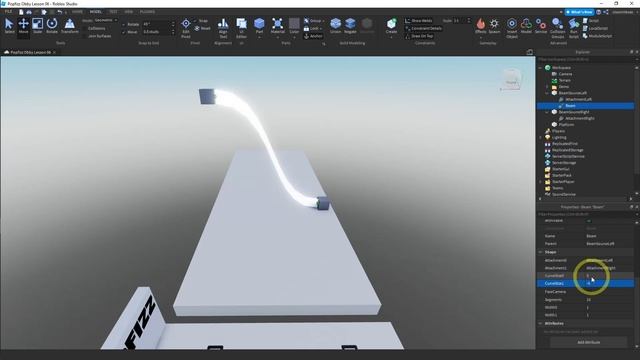The width and height of the screenshot is (640, 360).
Task: Open Collision Groups
Action: (558, 28)
